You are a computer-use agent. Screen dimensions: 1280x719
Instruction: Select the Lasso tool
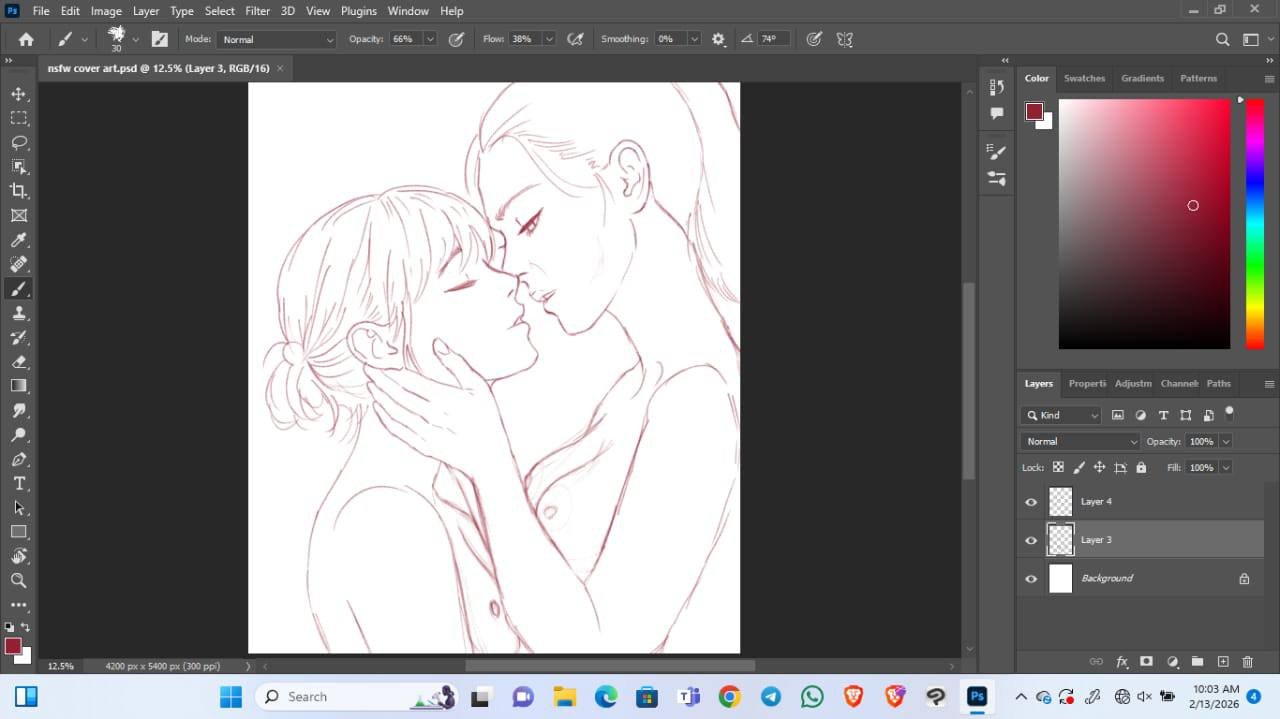[19, 142]
